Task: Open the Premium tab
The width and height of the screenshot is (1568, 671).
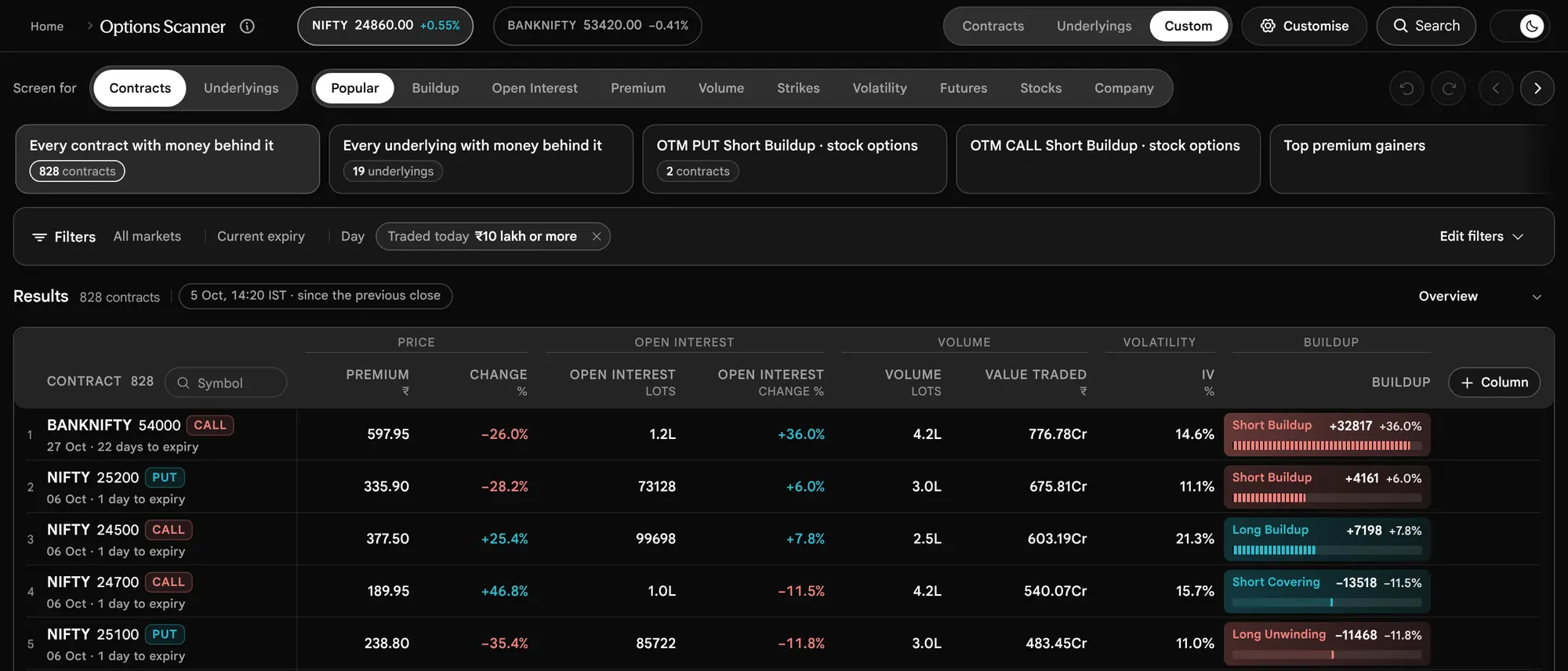Action: pyautogui.click(x=637, y=88)
